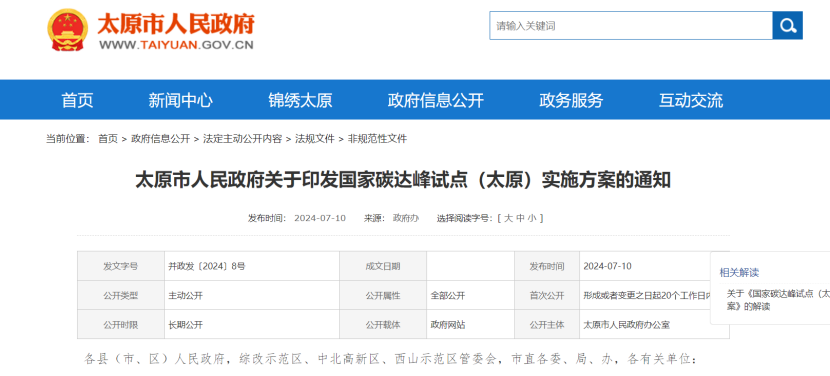Set reading font size to 大
Viewport: 830px width, 376px height.
coord(509,218)
